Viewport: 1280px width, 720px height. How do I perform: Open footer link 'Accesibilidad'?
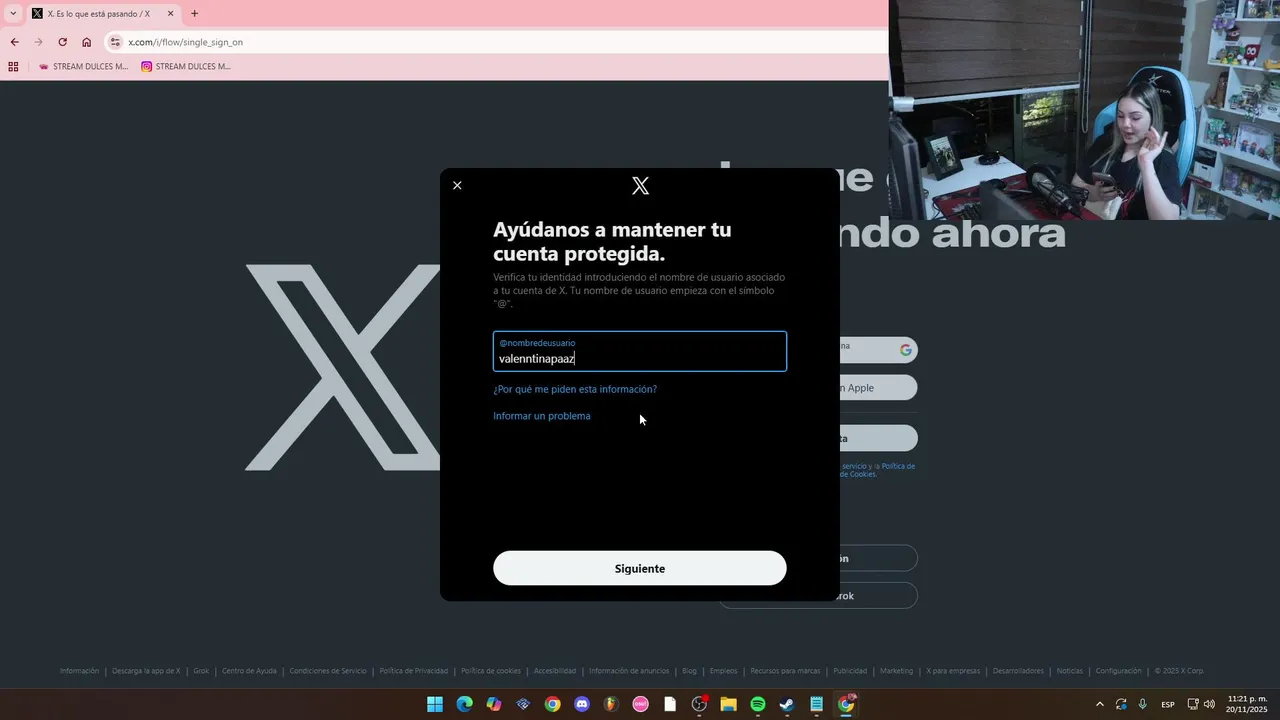(x=555, y=671)
